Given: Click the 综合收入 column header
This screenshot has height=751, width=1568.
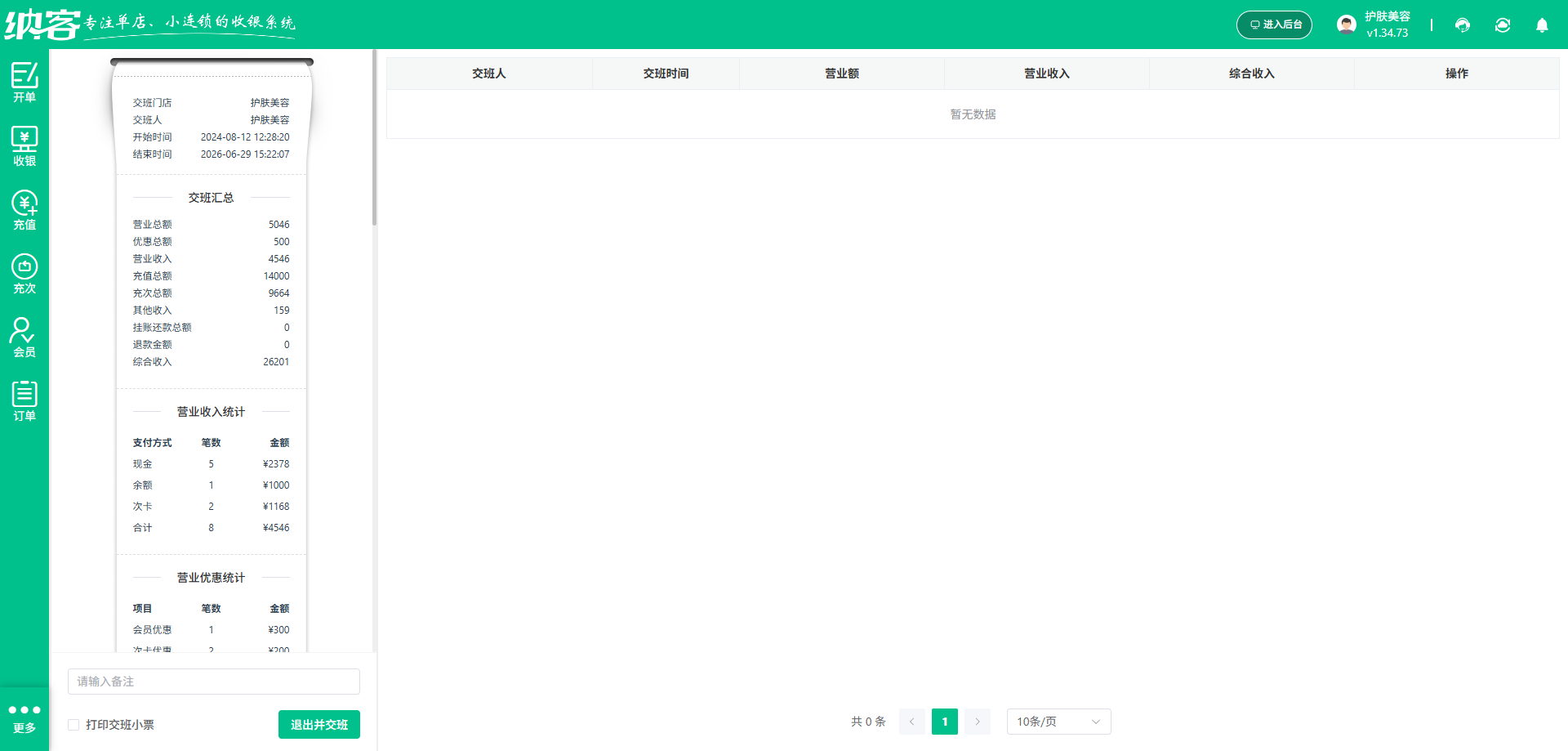Looking at the screenshot, I should (x=1252, y=74).
